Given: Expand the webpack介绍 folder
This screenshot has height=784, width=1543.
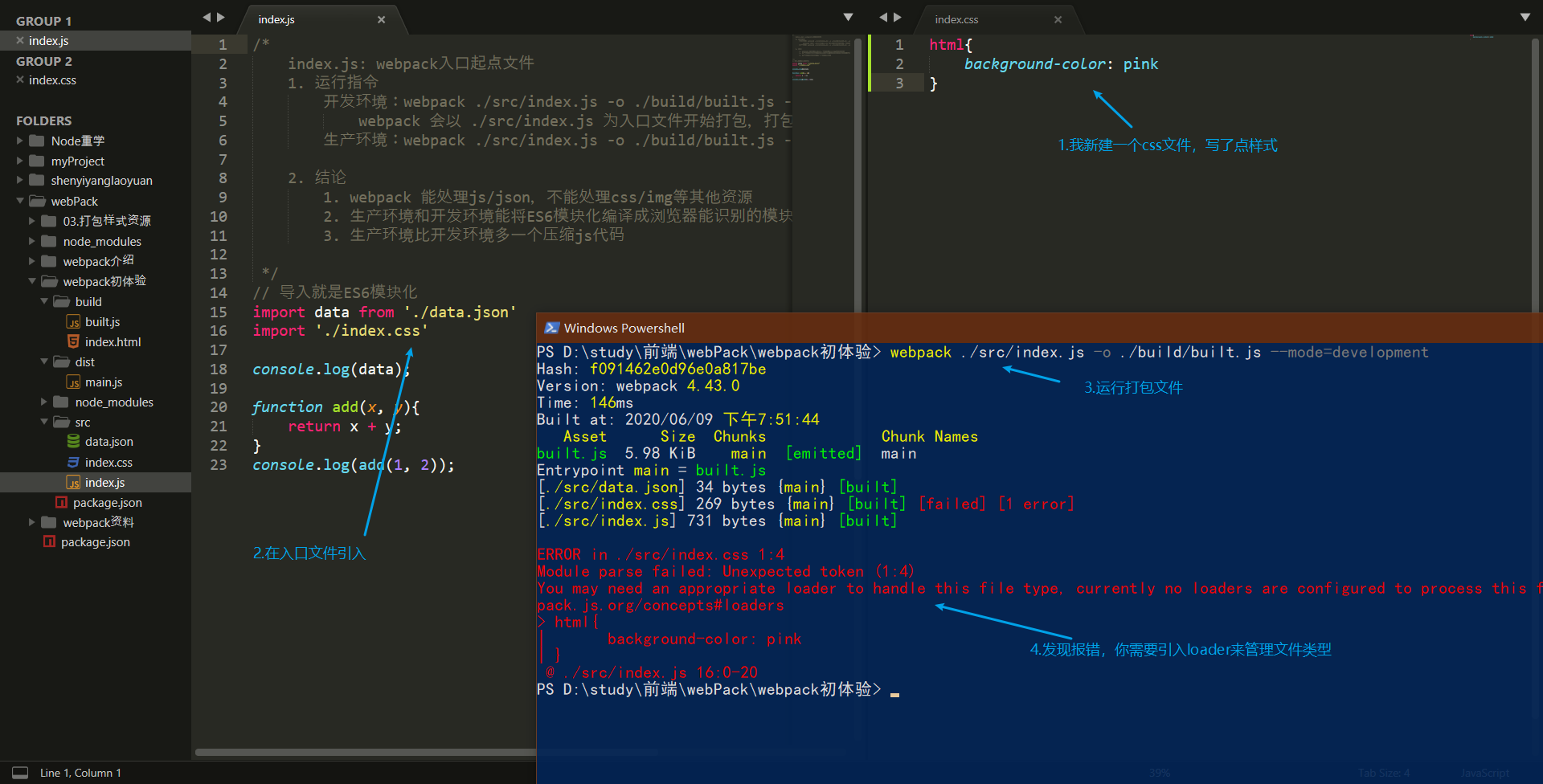Looking at the screenshot, I should (32, 261).
